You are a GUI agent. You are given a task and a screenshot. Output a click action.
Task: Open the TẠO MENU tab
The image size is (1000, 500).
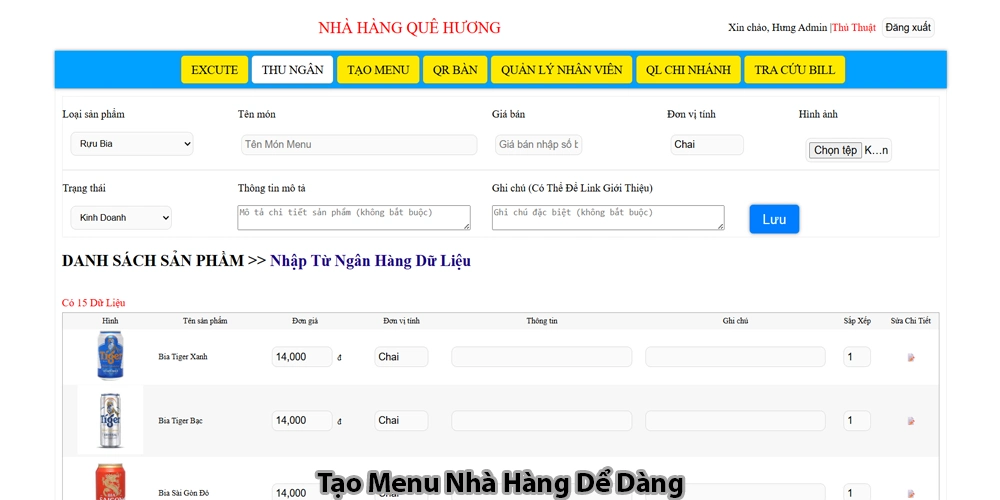point(378,70)
